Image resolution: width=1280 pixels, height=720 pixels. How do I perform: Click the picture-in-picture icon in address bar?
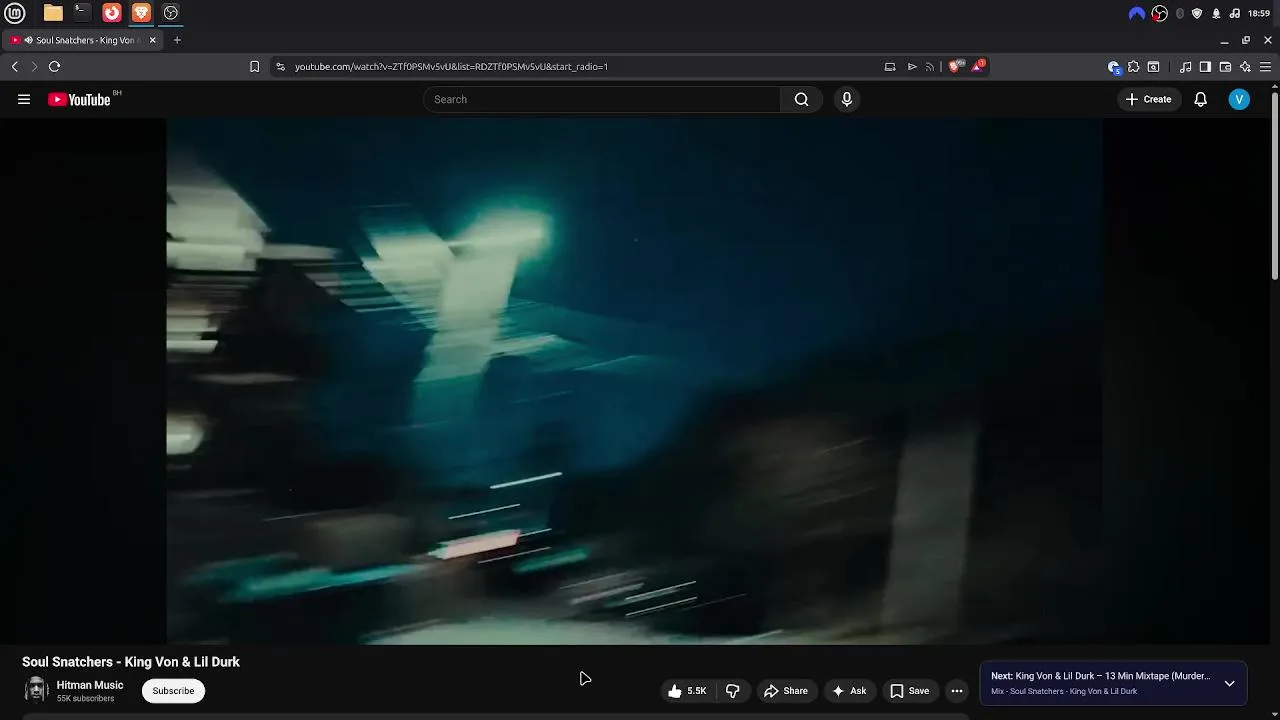tap(890, 67)
